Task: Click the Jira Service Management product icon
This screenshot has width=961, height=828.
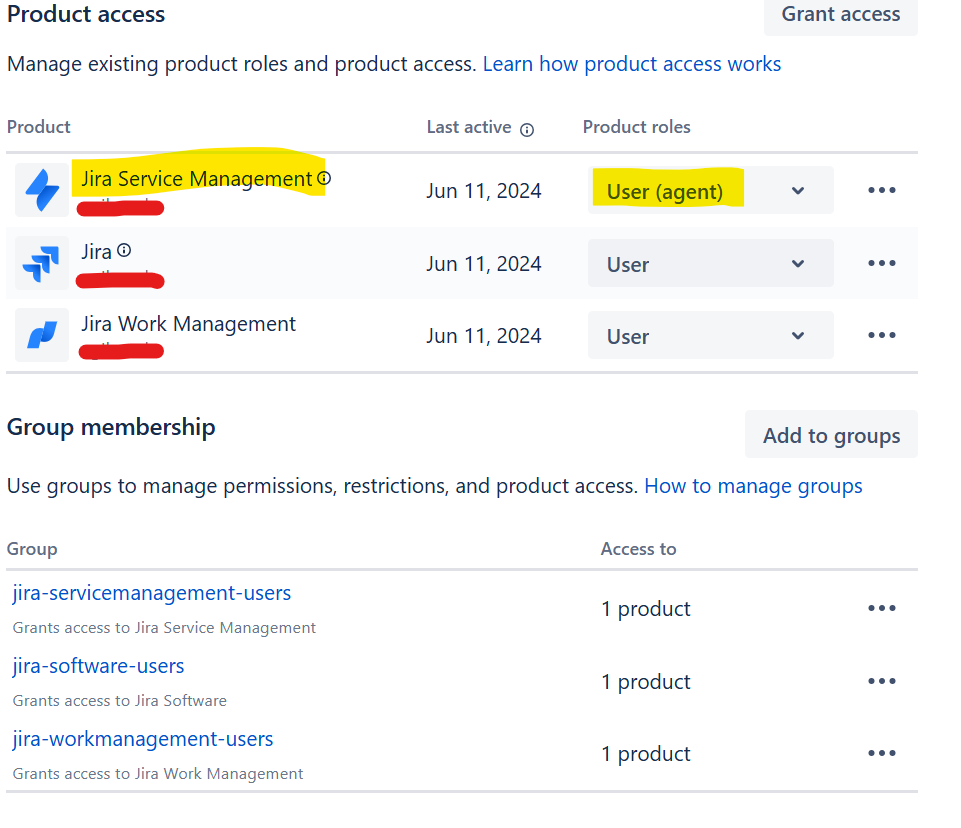Action: coord(41,189)
